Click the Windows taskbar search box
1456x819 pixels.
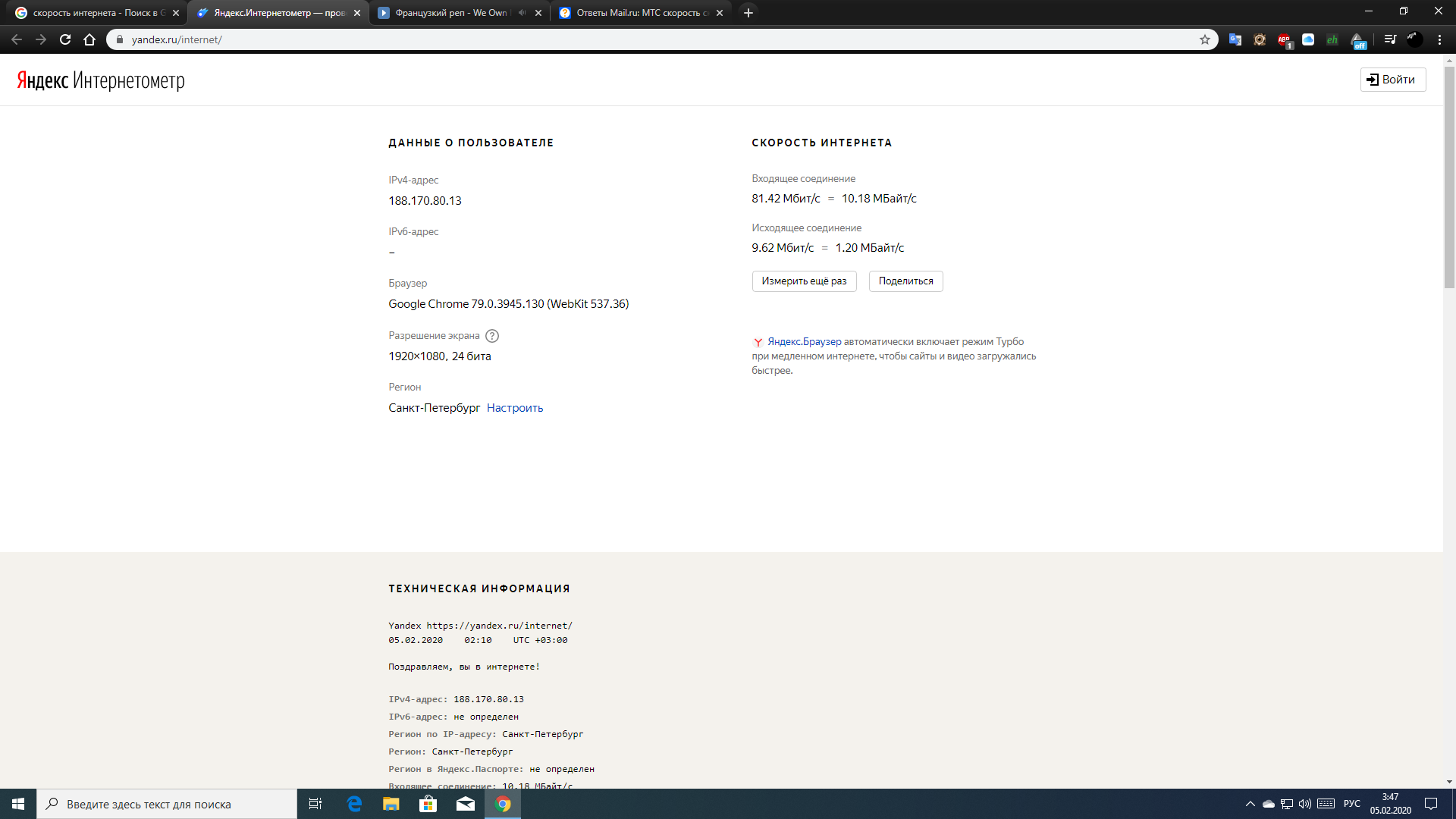point(167,804)
